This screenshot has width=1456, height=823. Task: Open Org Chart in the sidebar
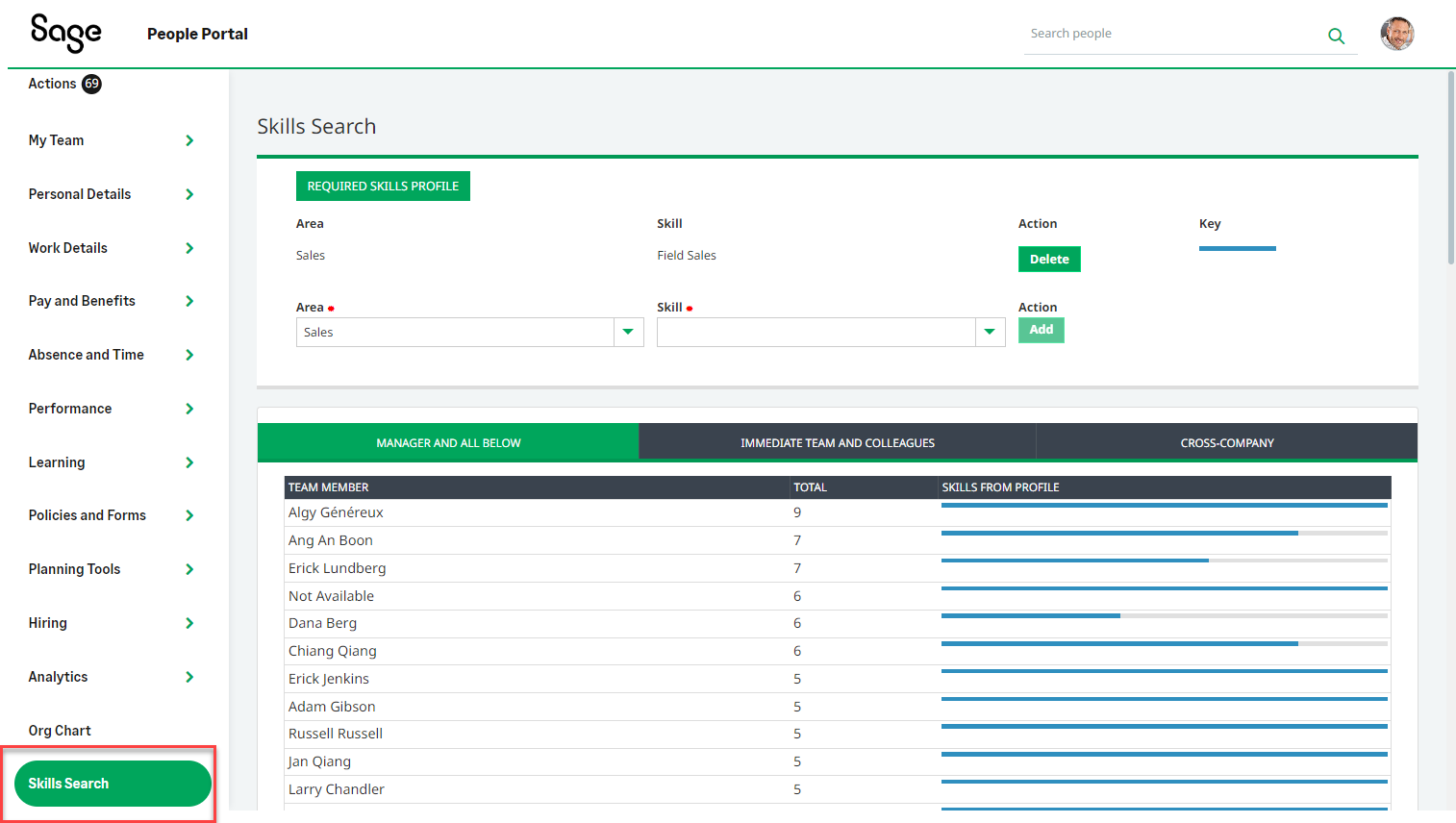click(60, 731)
